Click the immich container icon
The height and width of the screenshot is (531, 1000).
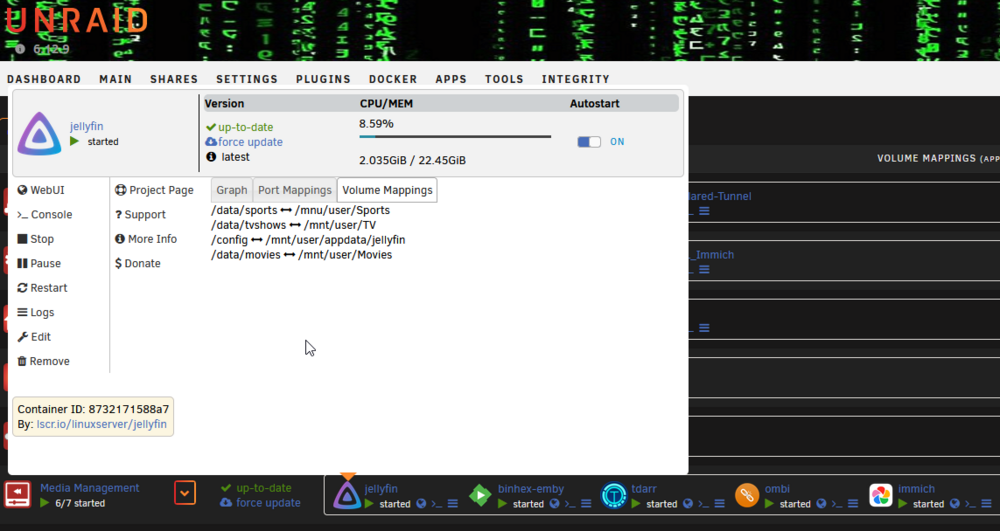881,495
